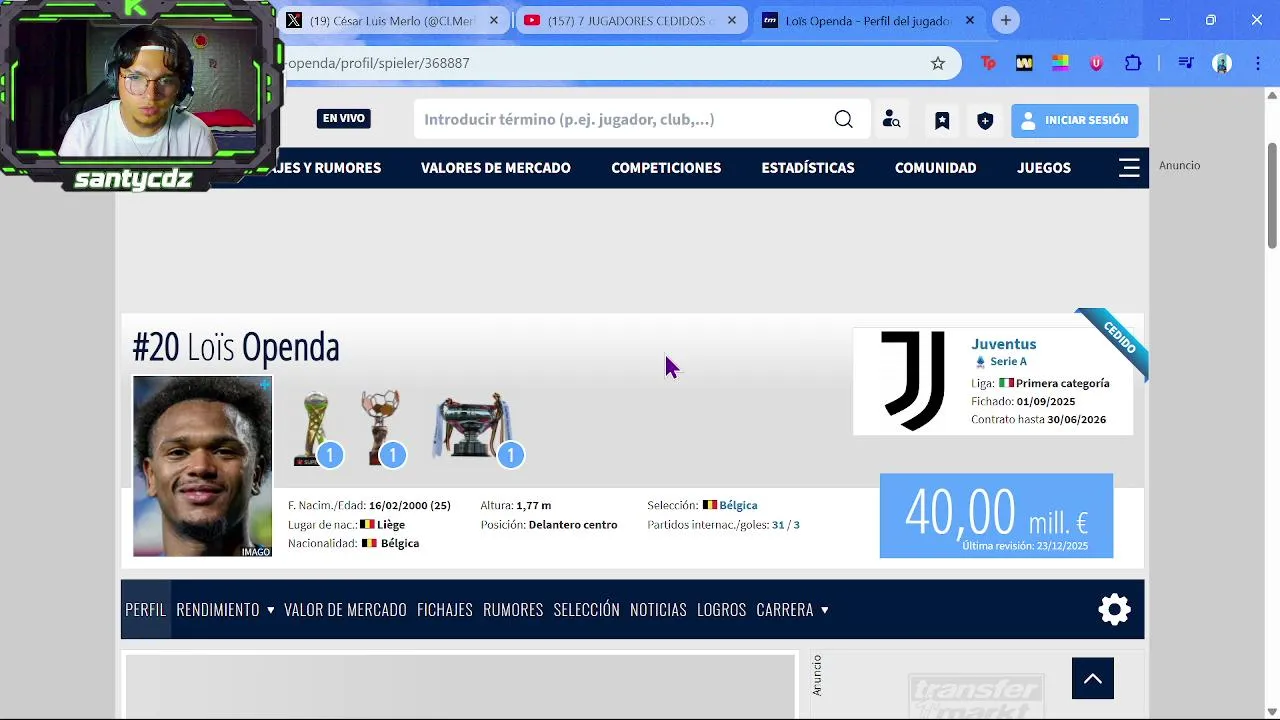Click the birth date 16/02/2000 (25)
The height and width of the screenshot is (720, 1280).
coord(409,506)
